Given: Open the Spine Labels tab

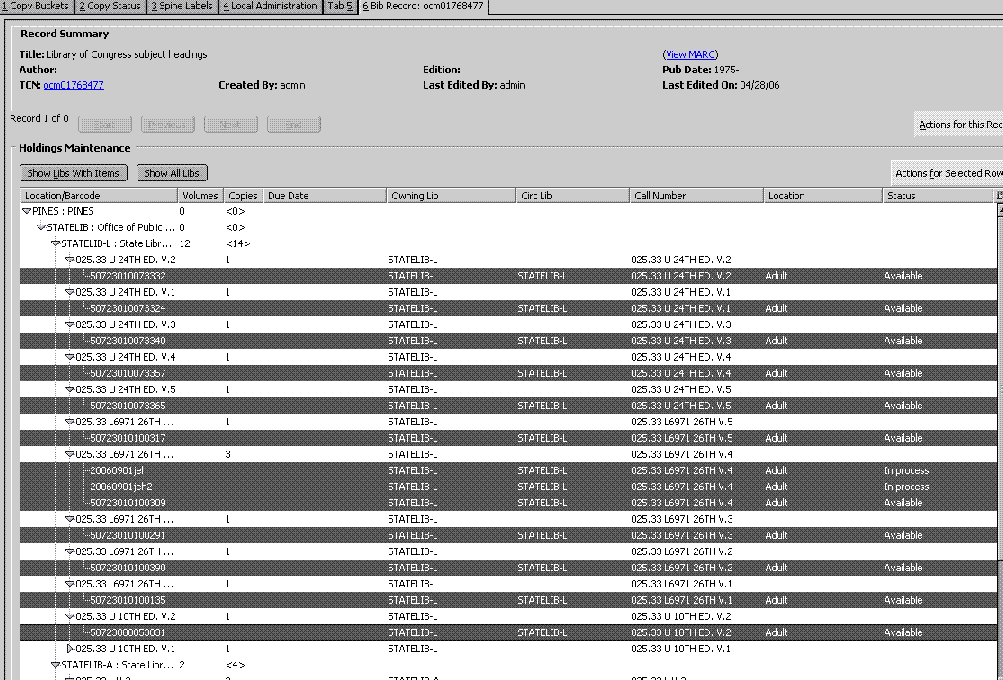Looking at the screenshot, I should (x=180, y=6).
